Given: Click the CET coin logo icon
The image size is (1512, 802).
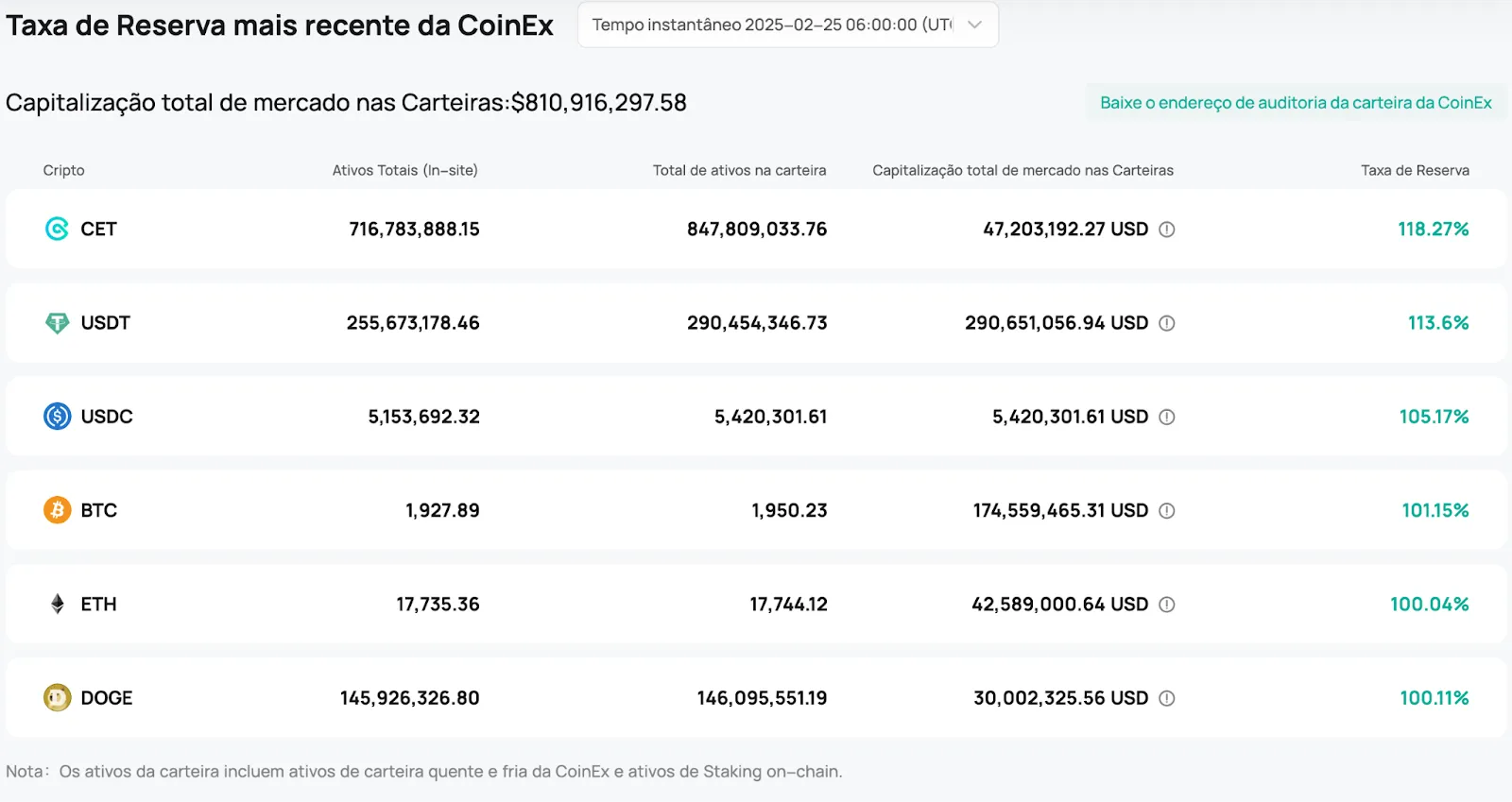Looking at the screenshot, I should point(57,229).
